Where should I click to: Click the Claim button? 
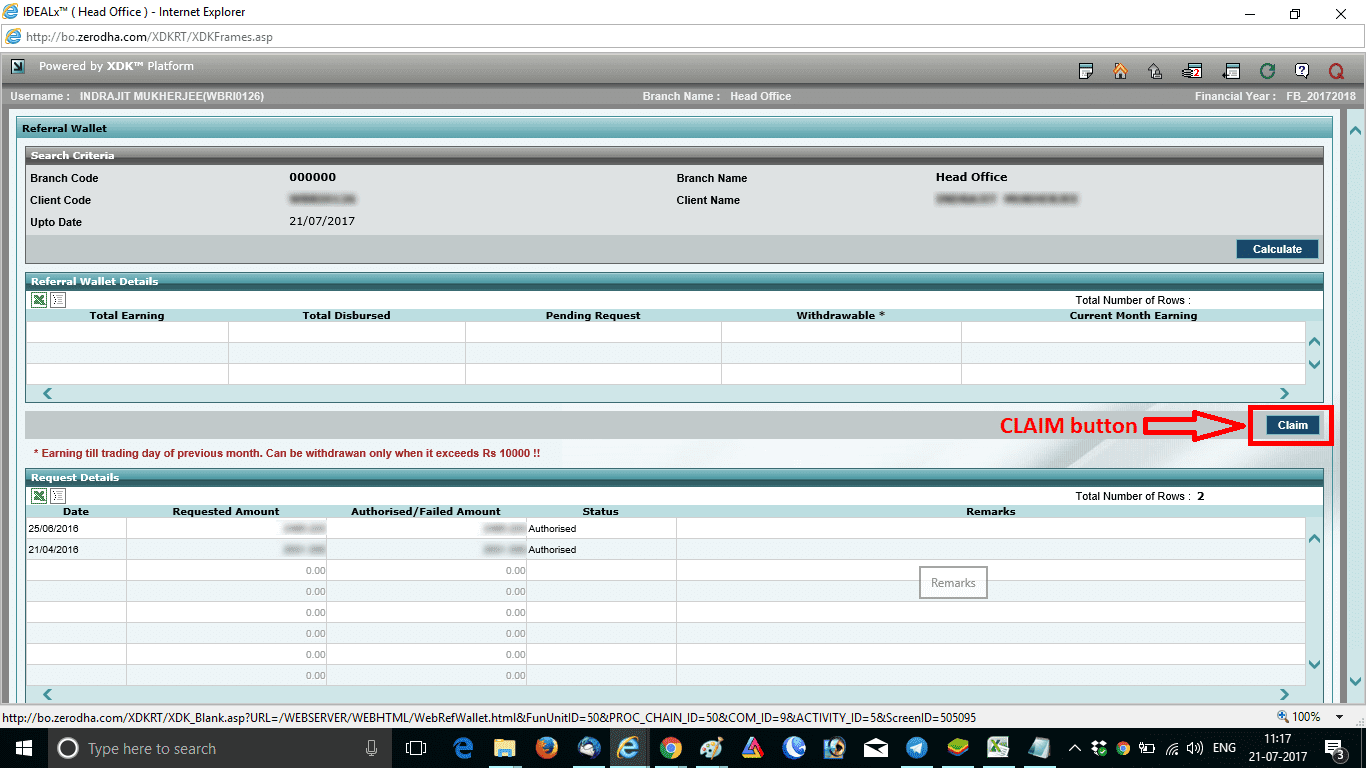click(x=1293, y=425)
